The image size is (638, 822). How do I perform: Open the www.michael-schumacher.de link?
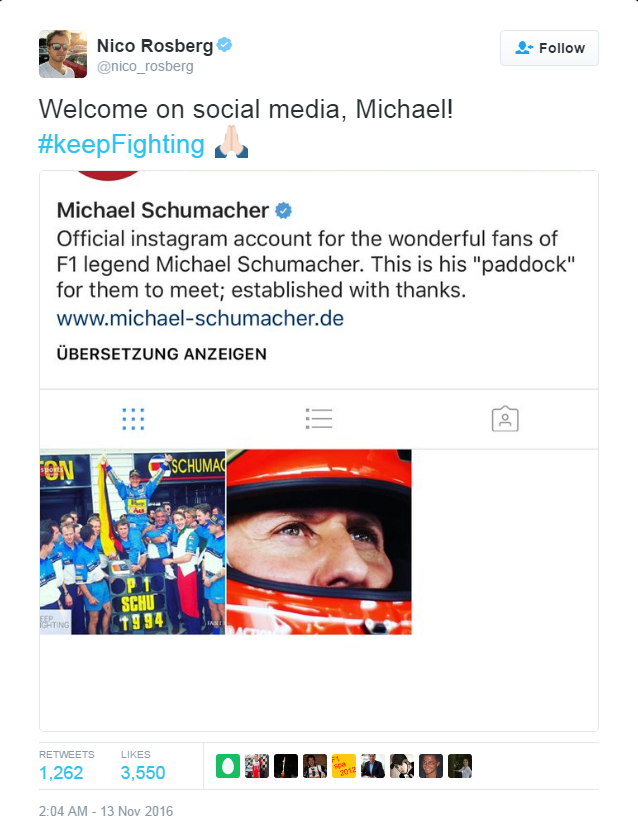click(200, 318)
